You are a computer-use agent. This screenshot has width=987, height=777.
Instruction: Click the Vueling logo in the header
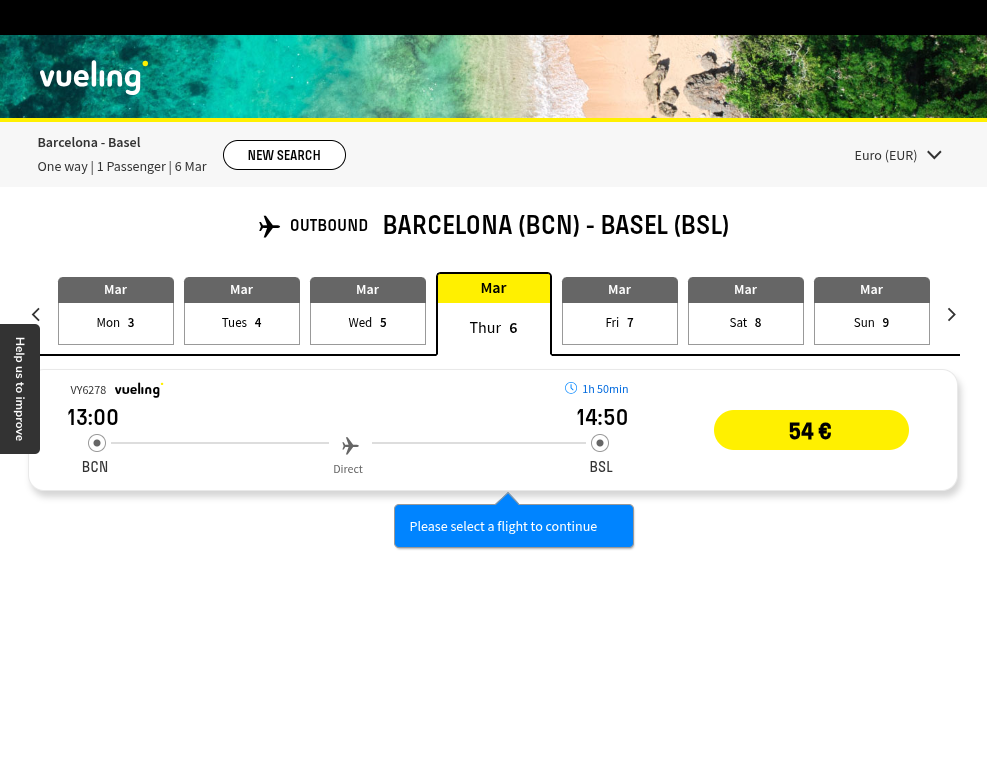(94, 77)
